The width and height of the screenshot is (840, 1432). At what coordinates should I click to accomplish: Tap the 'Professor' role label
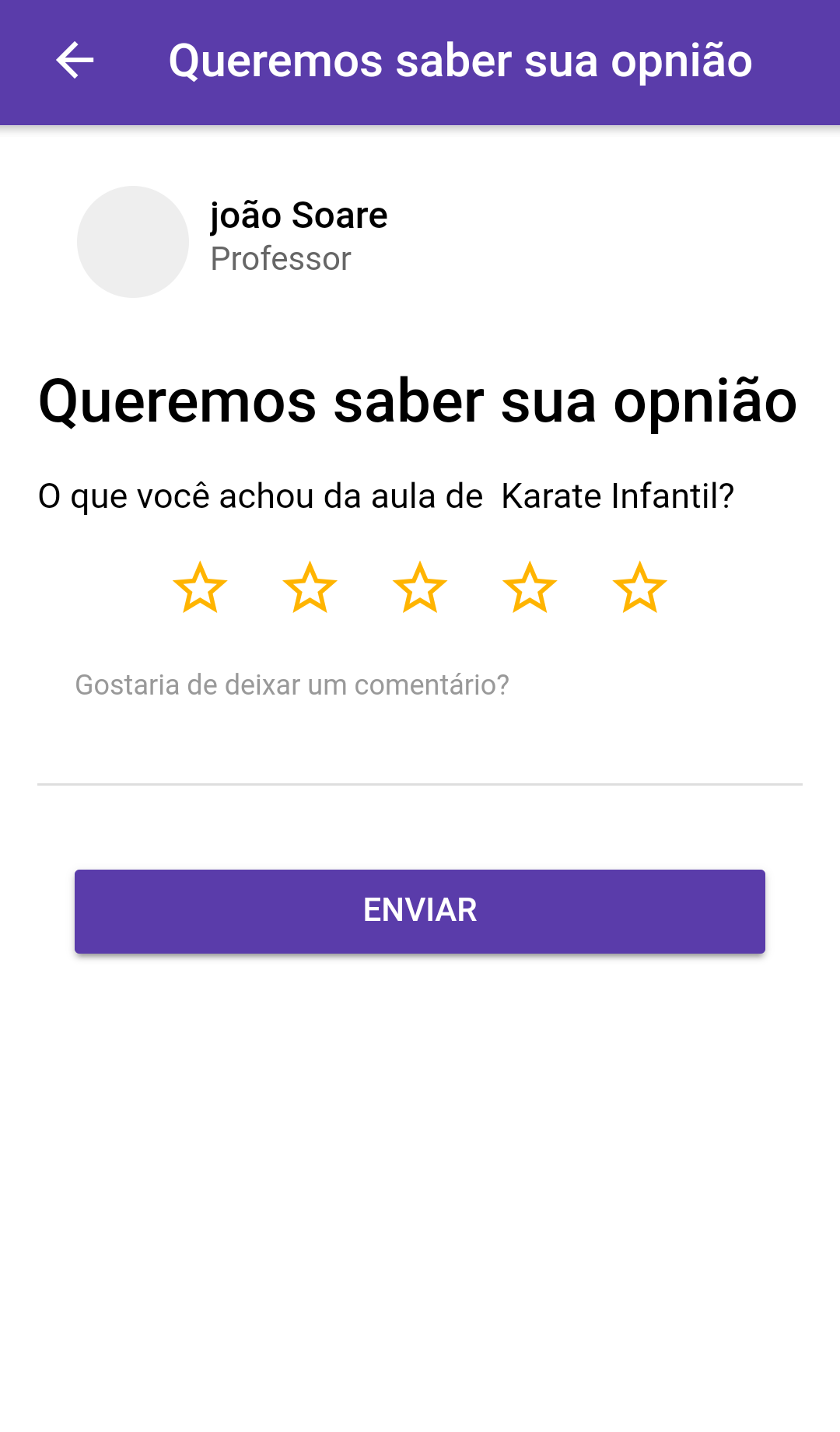pos(281,259)
